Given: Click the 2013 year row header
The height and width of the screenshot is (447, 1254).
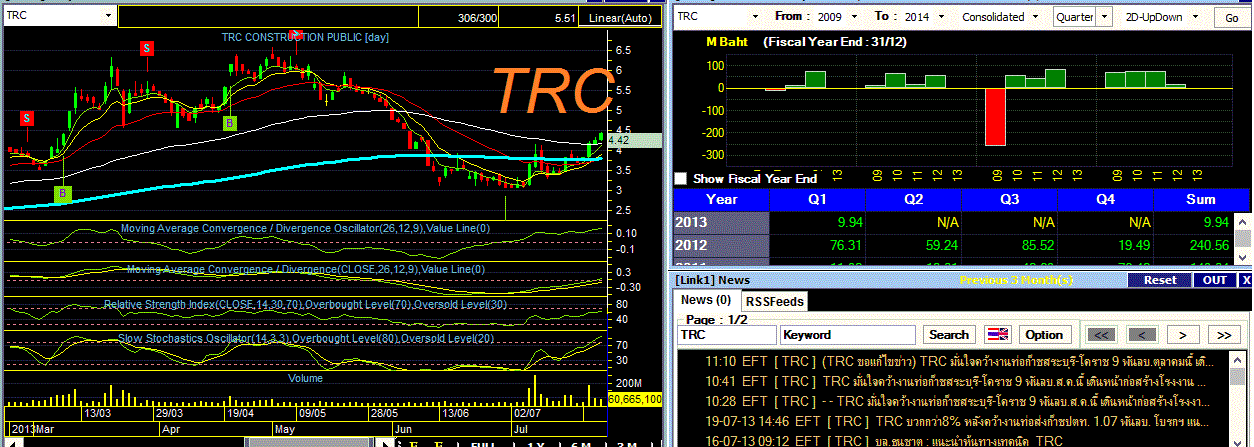Looking at the screenshot, I should click(x=721, y=222).
